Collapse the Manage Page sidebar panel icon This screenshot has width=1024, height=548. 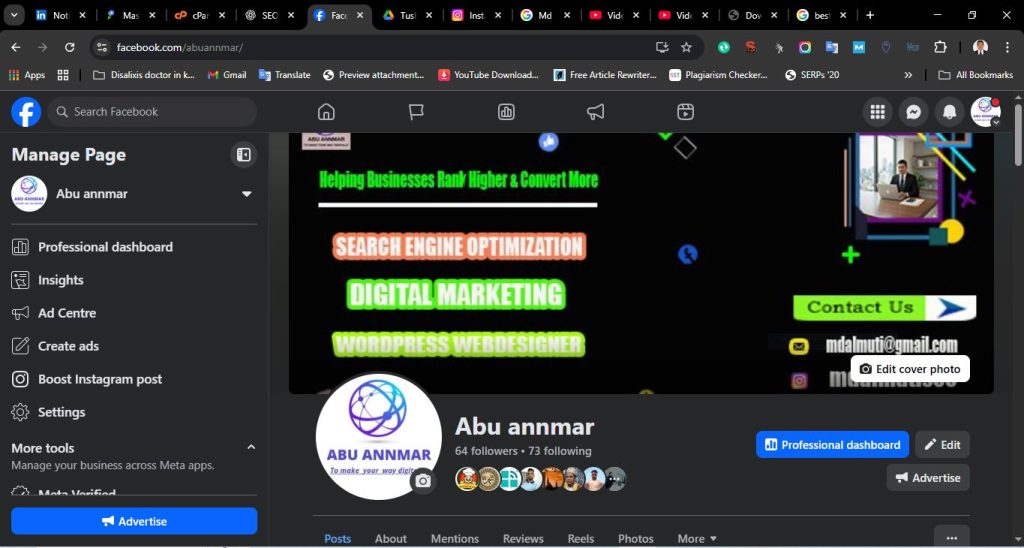tap(244, 155)
